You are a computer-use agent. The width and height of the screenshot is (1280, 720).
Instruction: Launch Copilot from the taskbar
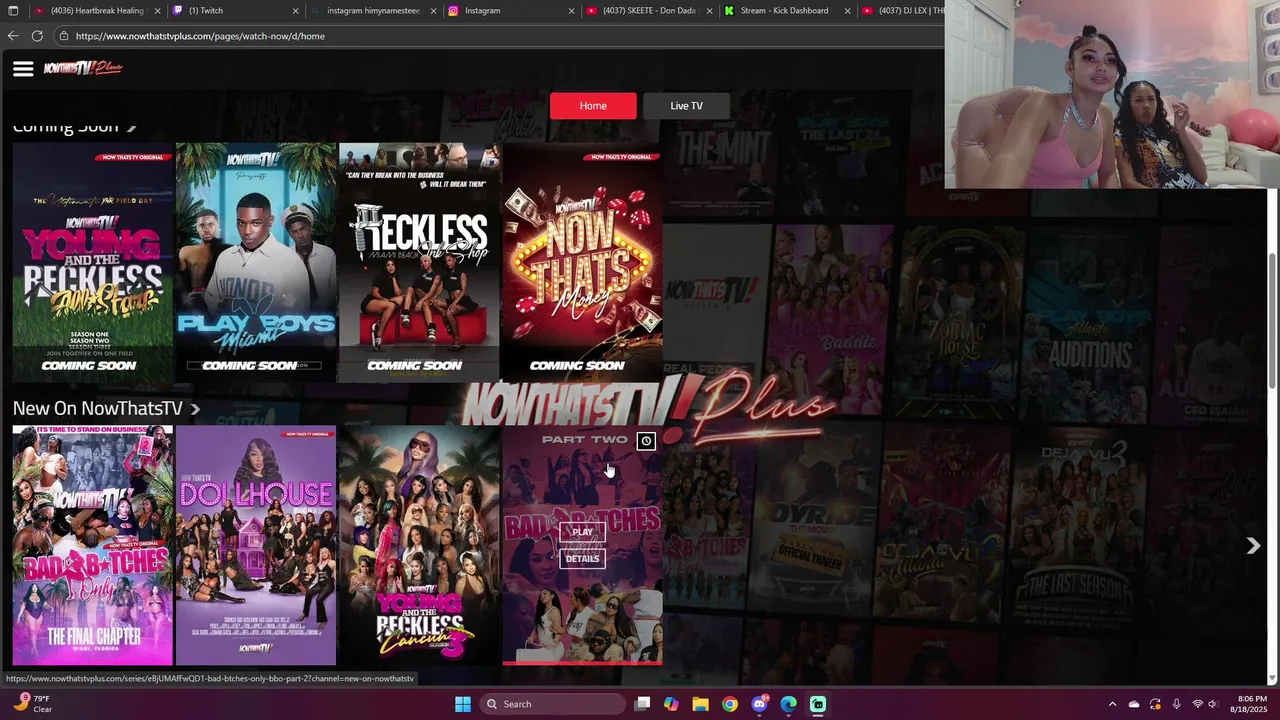pos(671,704)
